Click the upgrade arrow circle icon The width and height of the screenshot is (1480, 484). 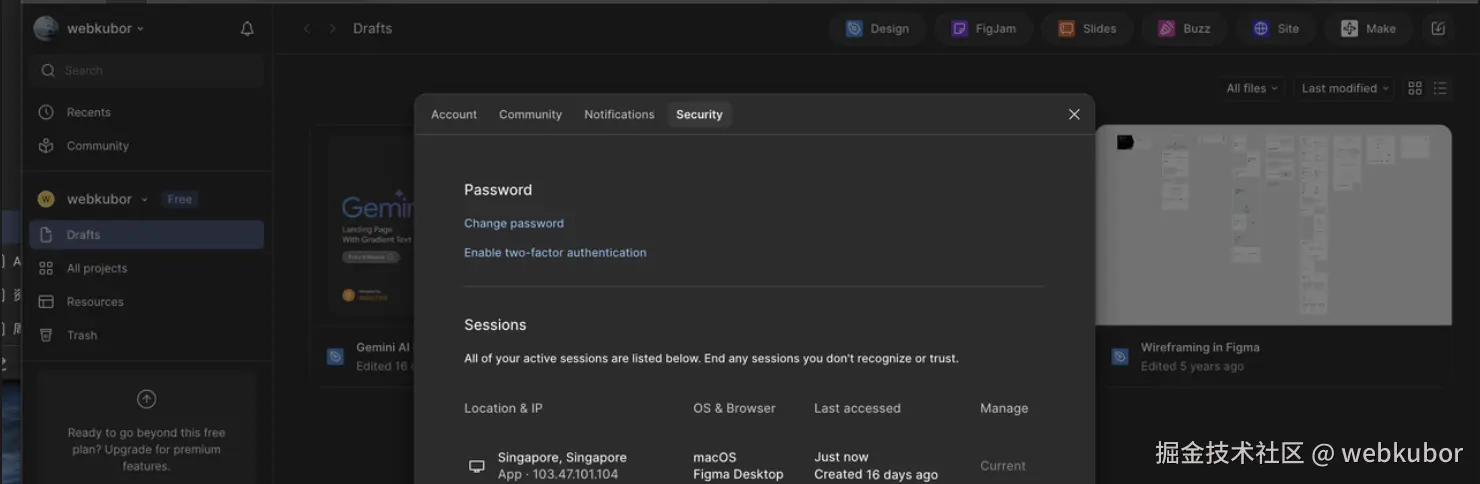pyautogui.click(x=146, y=399)
